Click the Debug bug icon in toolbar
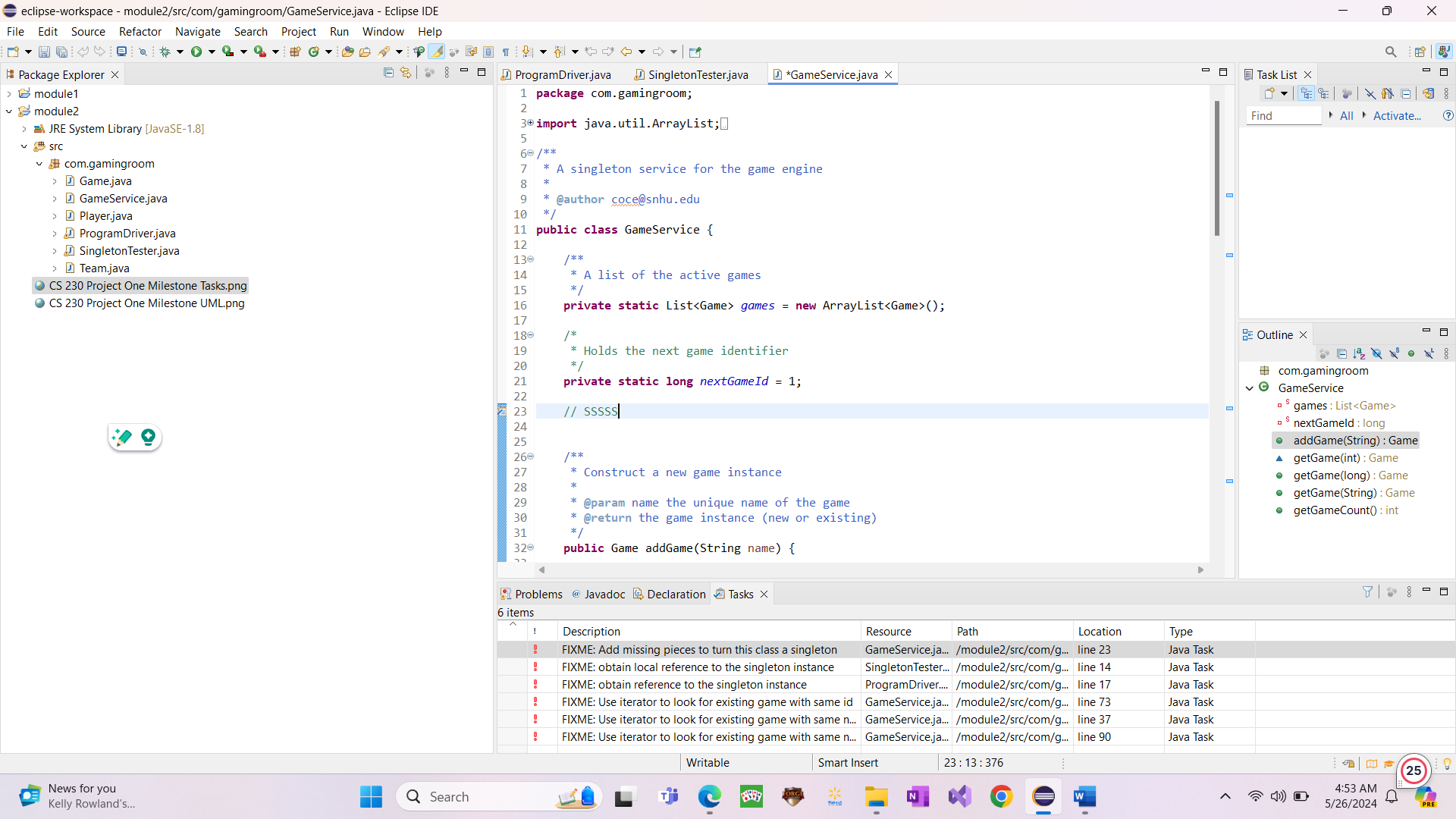This screenshot has width=1456, height=819. coord(165,52)
